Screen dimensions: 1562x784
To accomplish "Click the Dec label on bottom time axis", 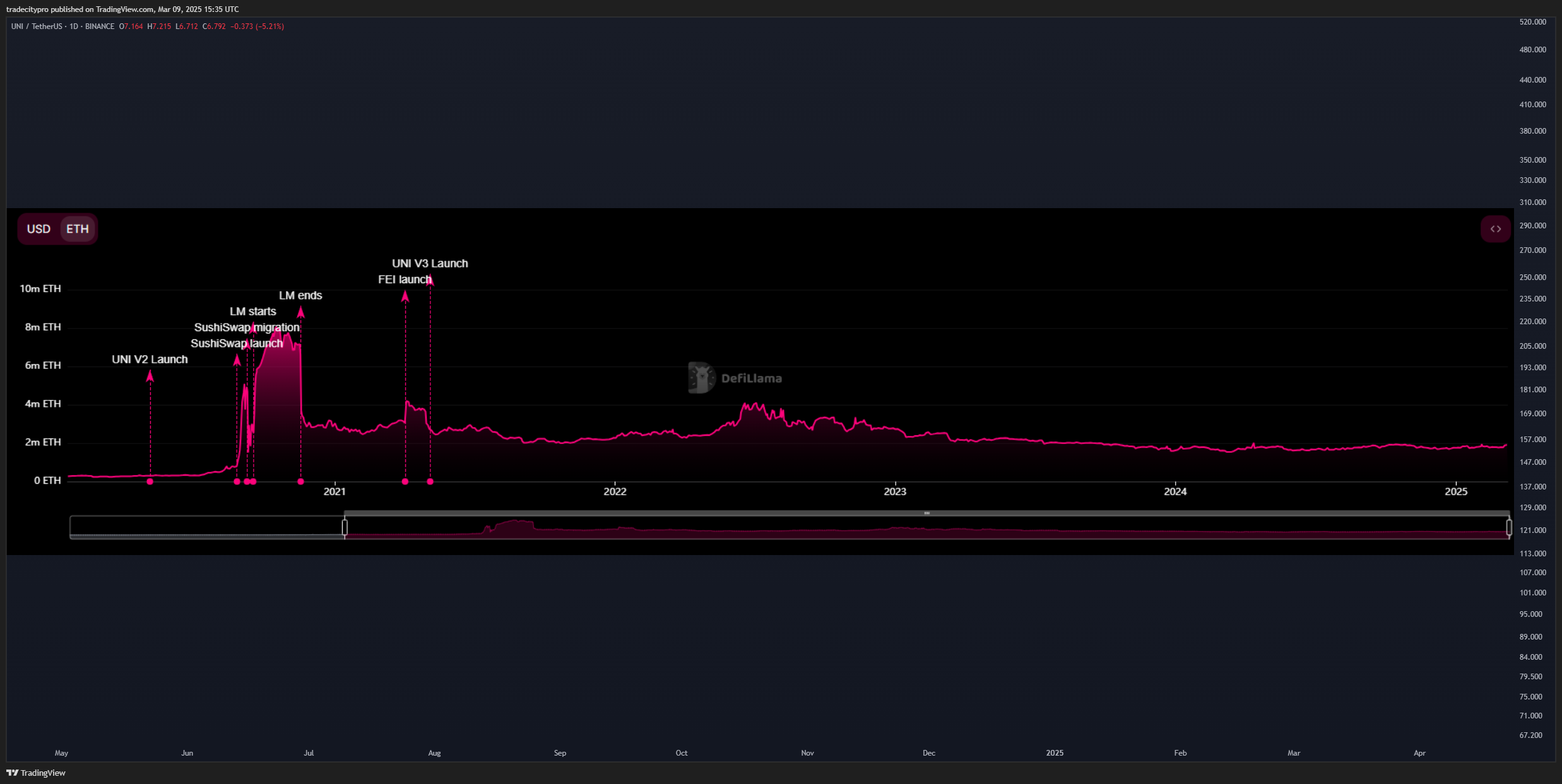I will click(x=929, y=753).
